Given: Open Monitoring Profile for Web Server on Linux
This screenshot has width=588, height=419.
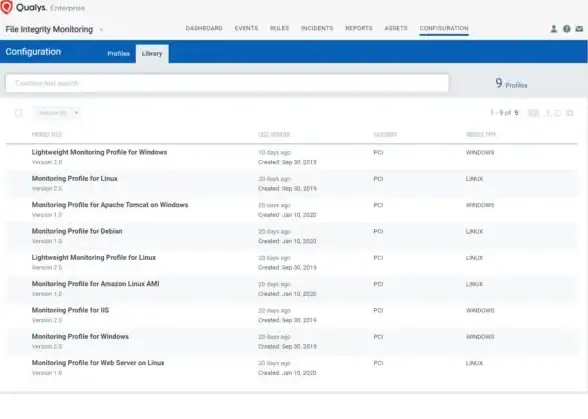Looking at the screenshot, I should pyautogui.click(x=98, y=362).
